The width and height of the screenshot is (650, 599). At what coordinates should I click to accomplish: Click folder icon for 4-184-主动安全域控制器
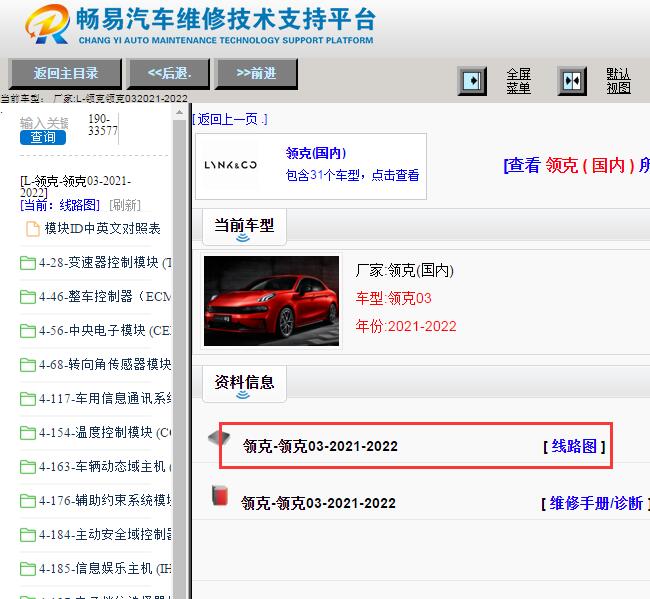28,535
